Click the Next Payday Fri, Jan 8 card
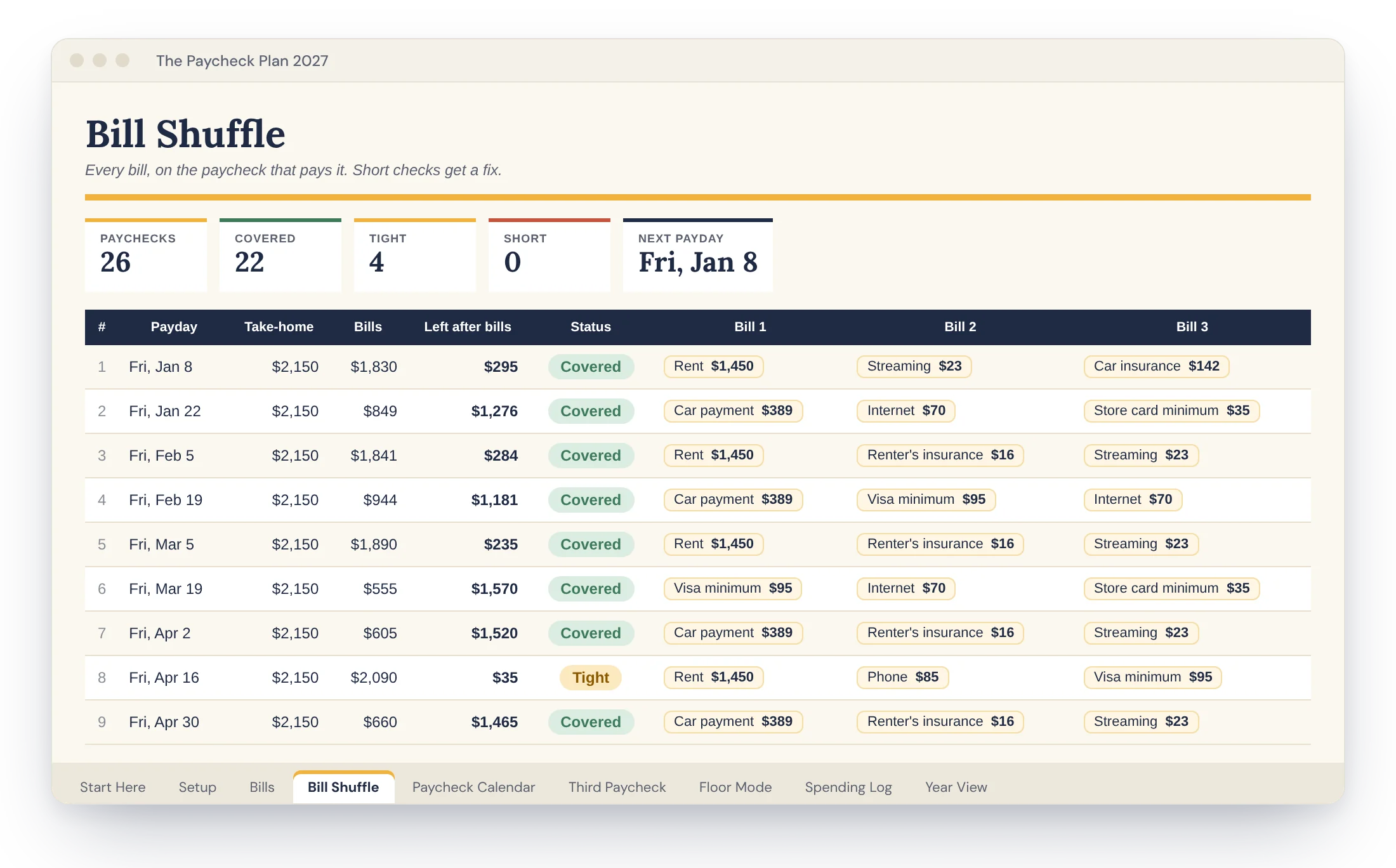 [698, 255]
